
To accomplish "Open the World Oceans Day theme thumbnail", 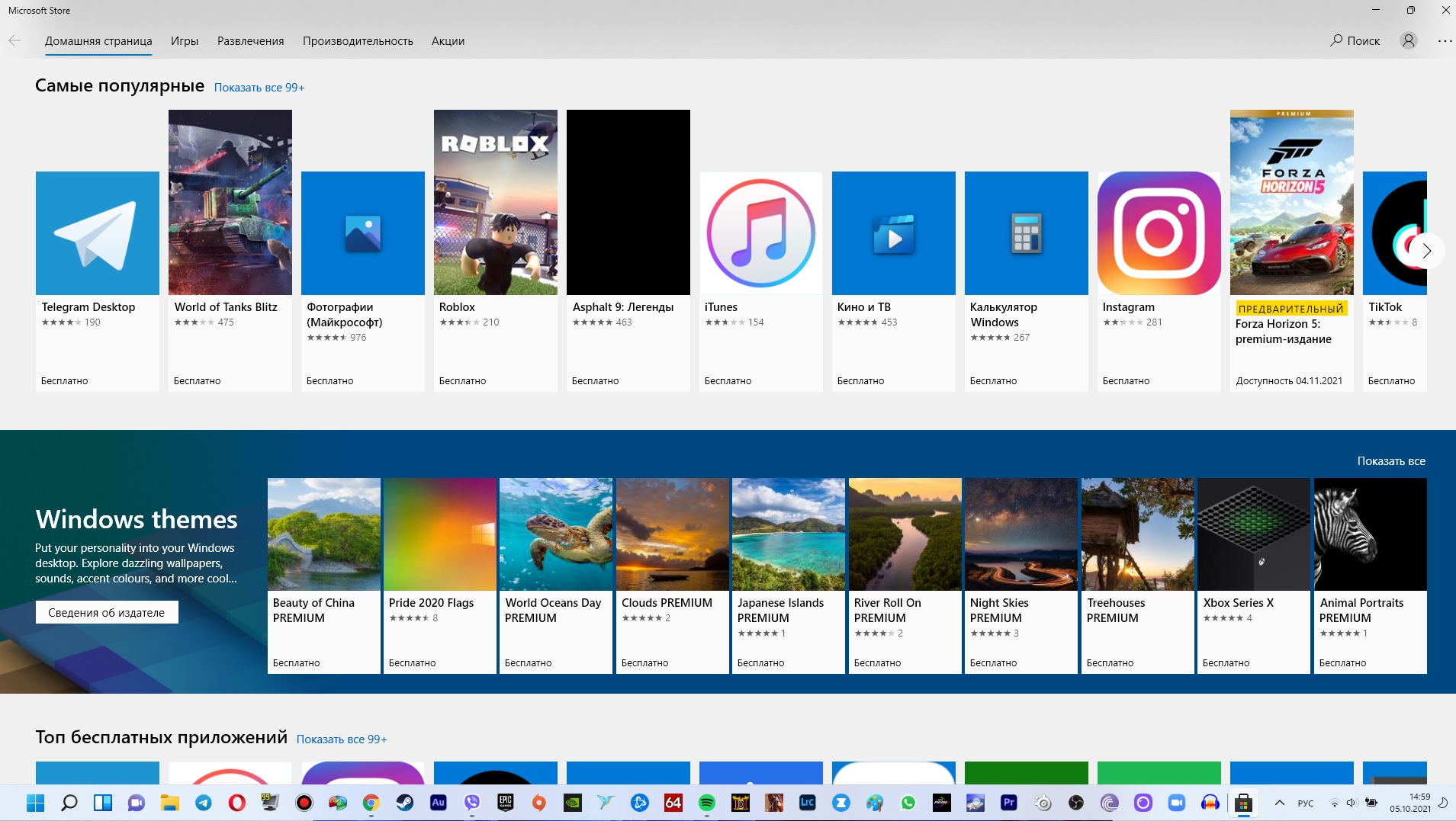I will 556,534.
